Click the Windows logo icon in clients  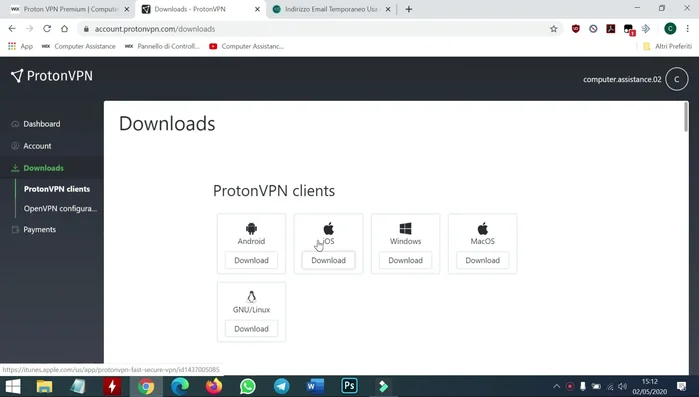[x=406, y=229]
